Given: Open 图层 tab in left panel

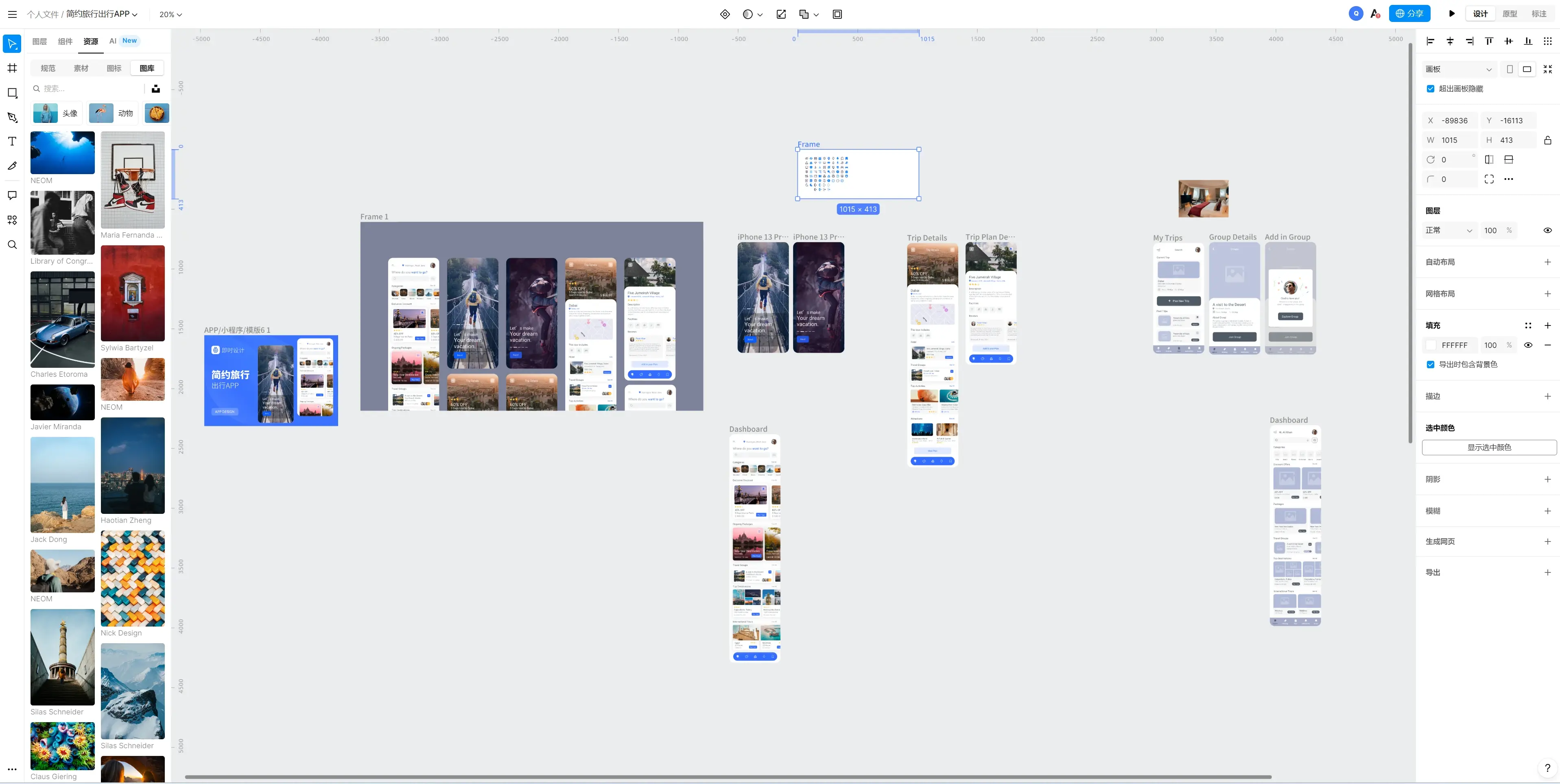Looking at the screenshot, I should point(39,41).
